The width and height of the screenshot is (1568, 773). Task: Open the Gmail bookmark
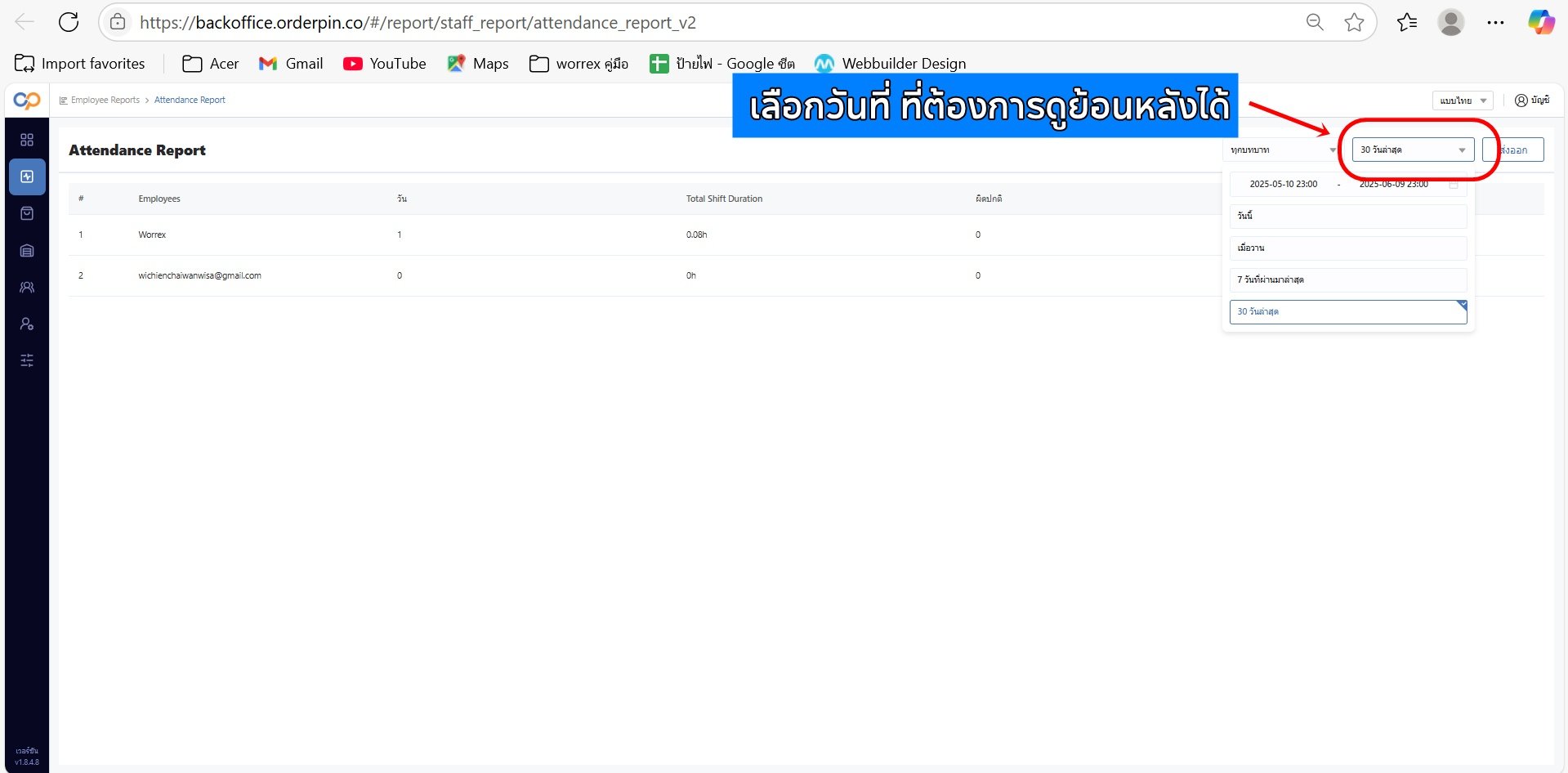pos(291,64)
